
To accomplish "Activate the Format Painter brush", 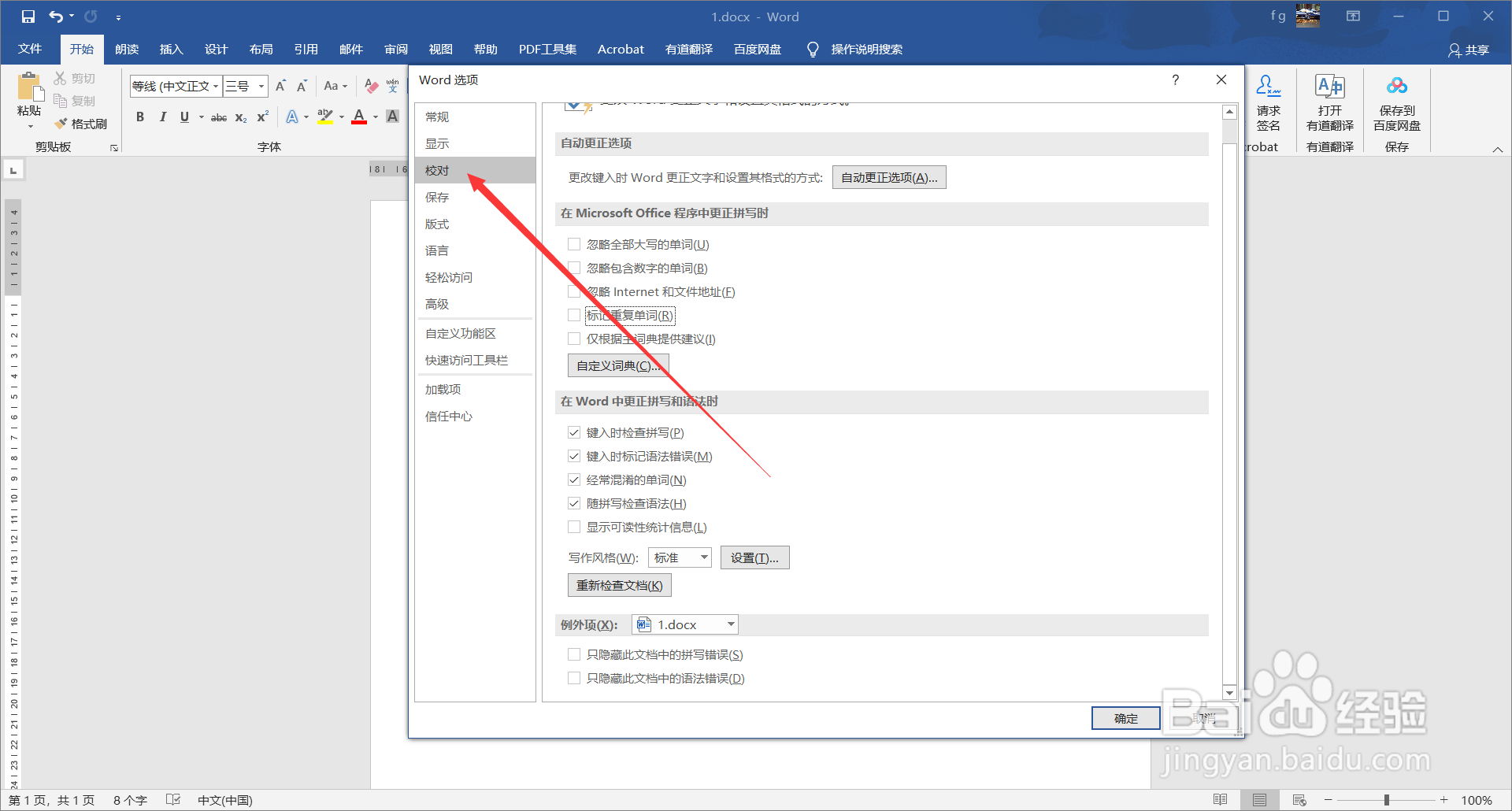I will pyautogui.click(x=61, y=124).
